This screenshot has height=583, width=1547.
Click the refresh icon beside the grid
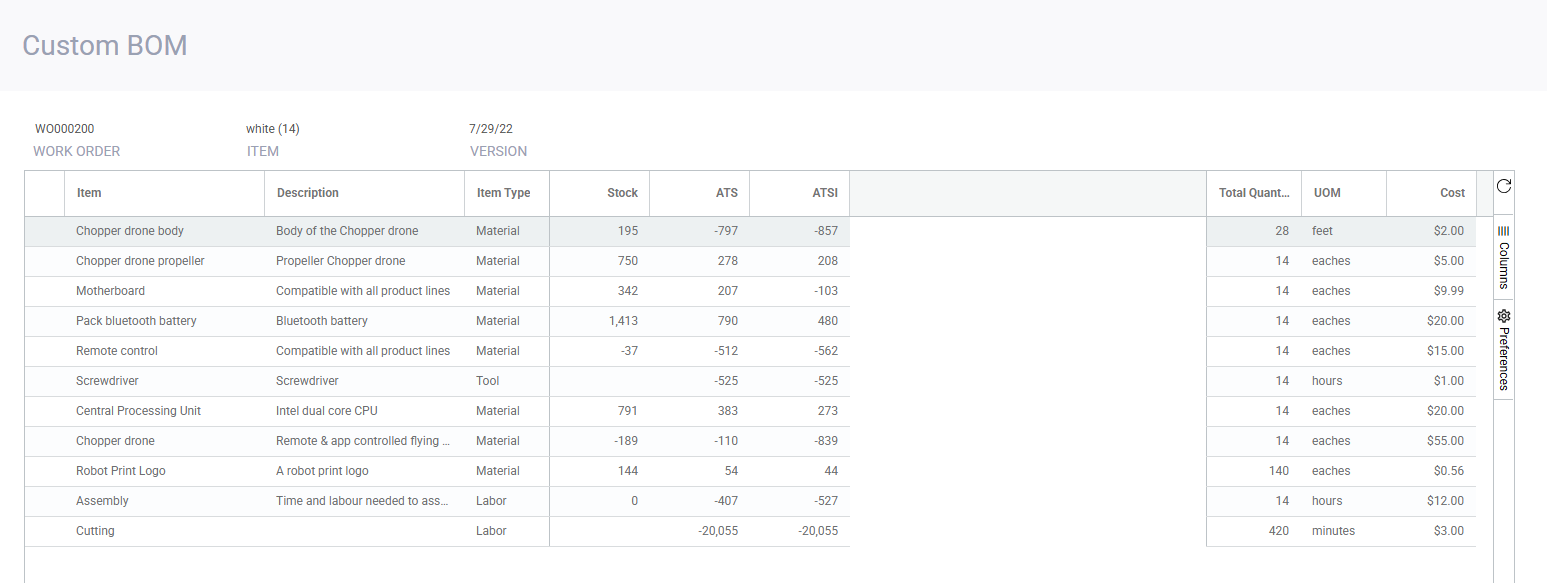[1503, 186]
